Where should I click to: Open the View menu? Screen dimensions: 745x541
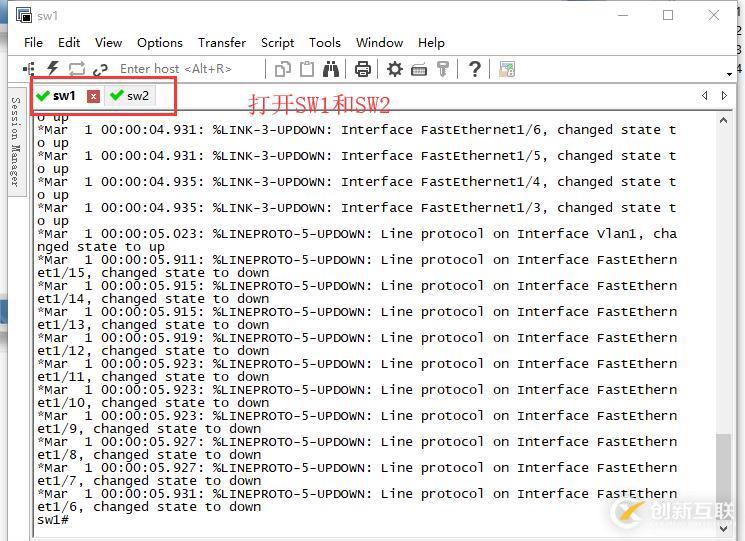(x=108, y=43)
